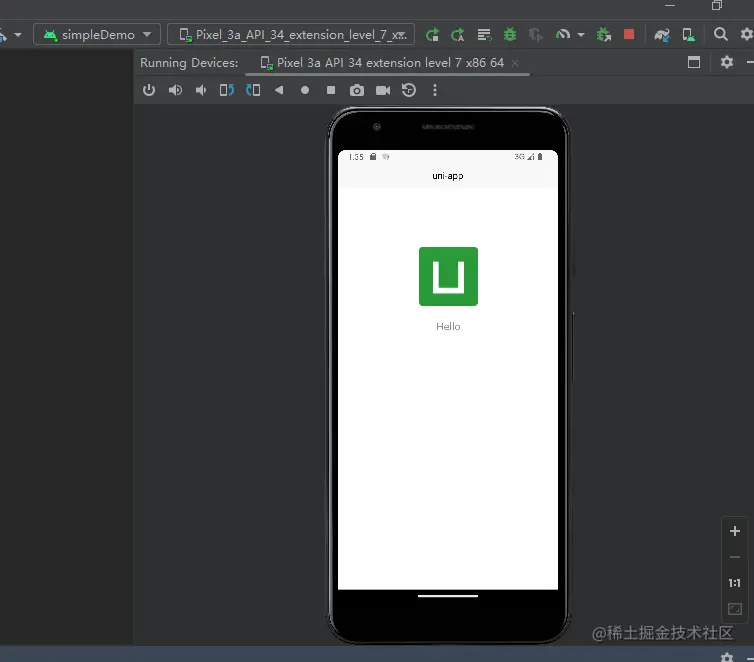Expand the profiler options dropdown arrow
The width and height of the screenshot is (754, 662).
click(x=581, y=35)
